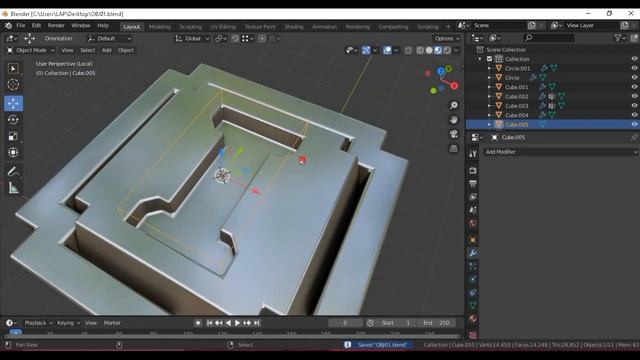This screenshot has height=360, width=640.
Task: Click the timeline play button
Action: point(238,323)
